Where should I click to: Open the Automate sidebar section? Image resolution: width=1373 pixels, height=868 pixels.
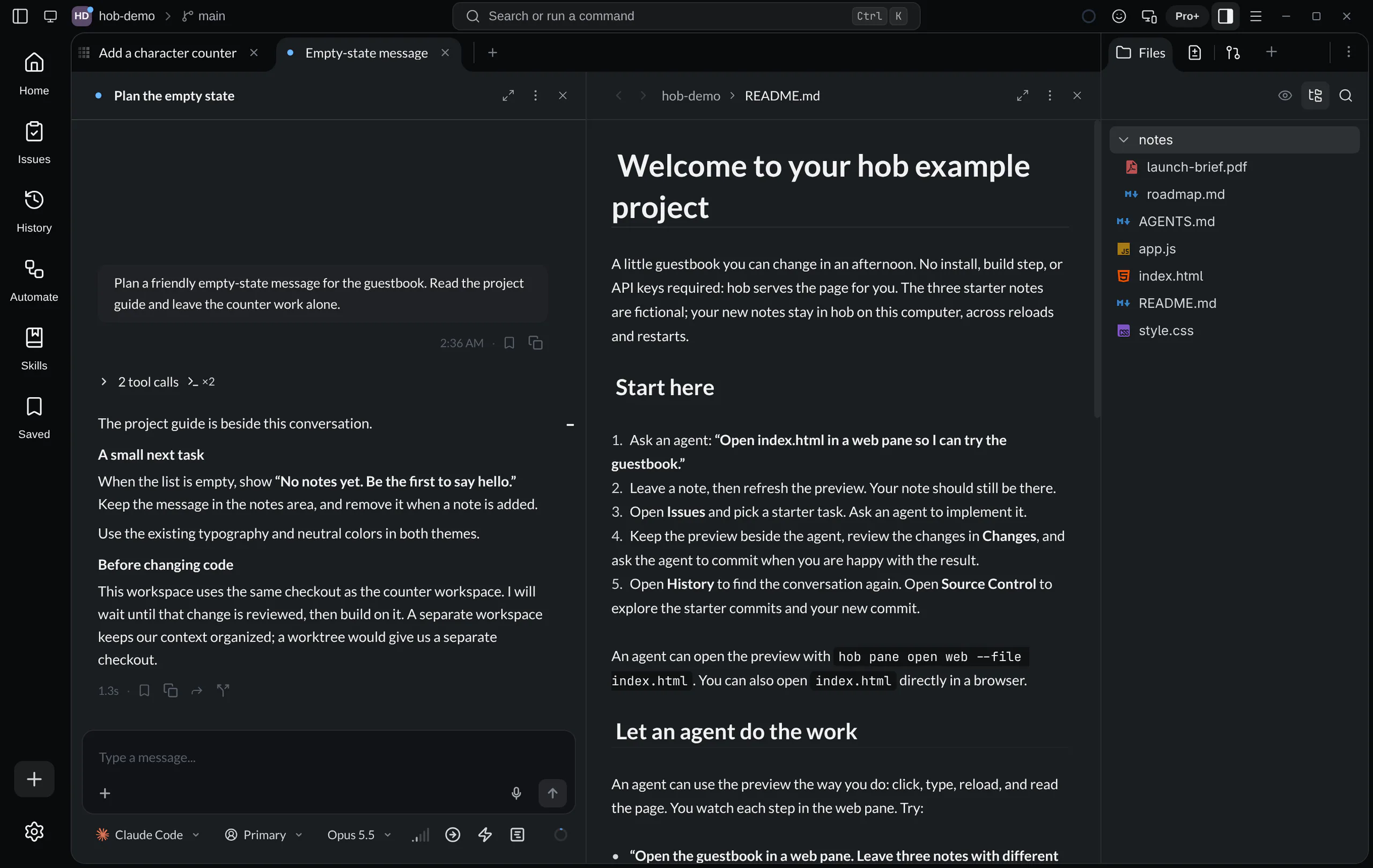pyautogui.click(x=34, y=280)
